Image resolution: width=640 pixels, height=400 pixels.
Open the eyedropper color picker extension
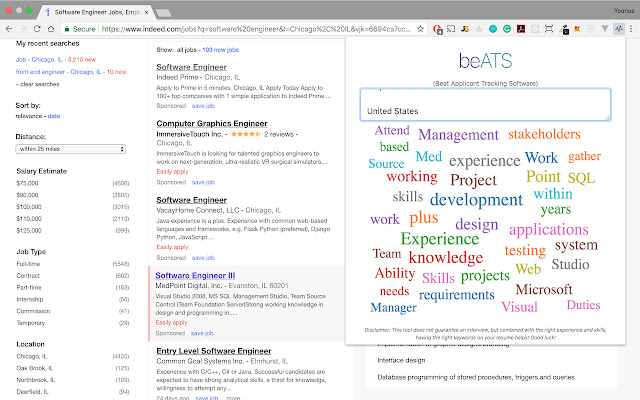point(565,29)
